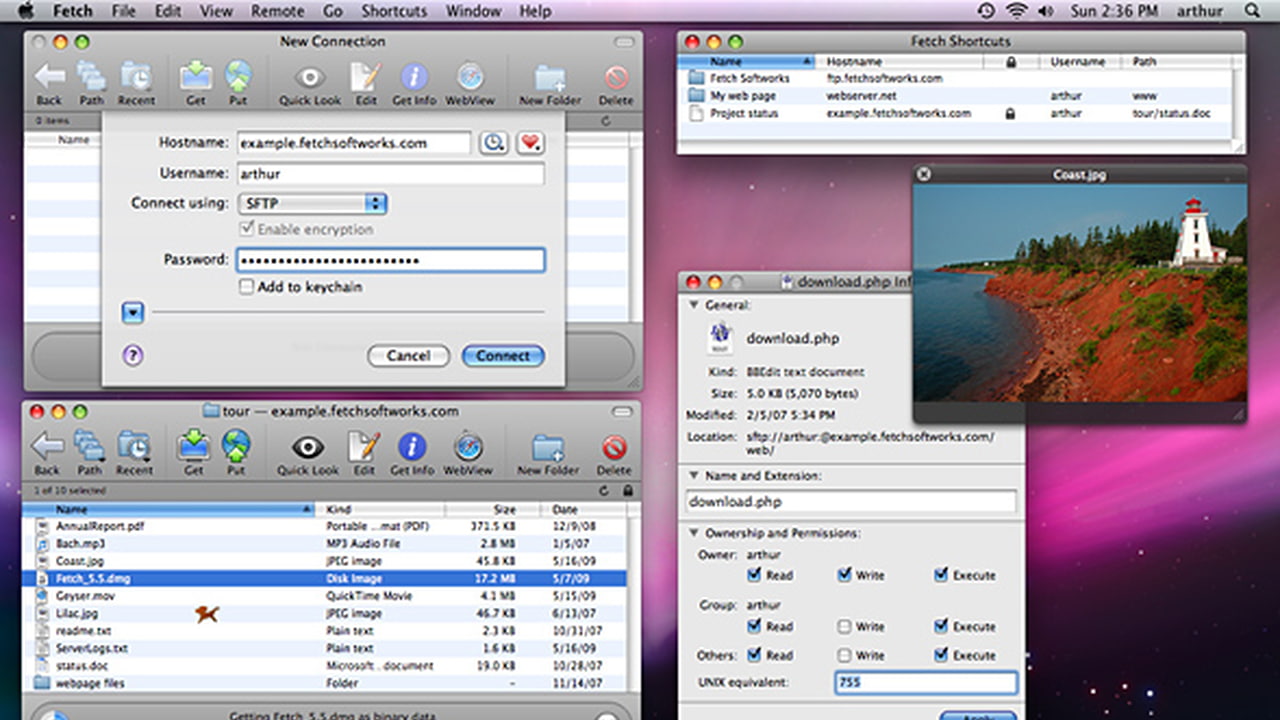Click Put icon in New Connection toolbar
Viewport: 1280px width, 720px height.
238,77
